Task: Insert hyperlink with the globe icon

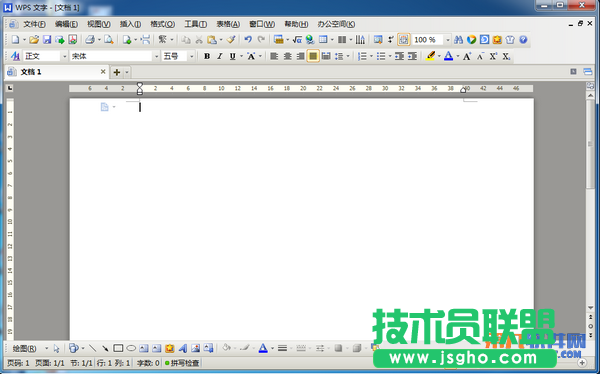Action: (310, 39)
